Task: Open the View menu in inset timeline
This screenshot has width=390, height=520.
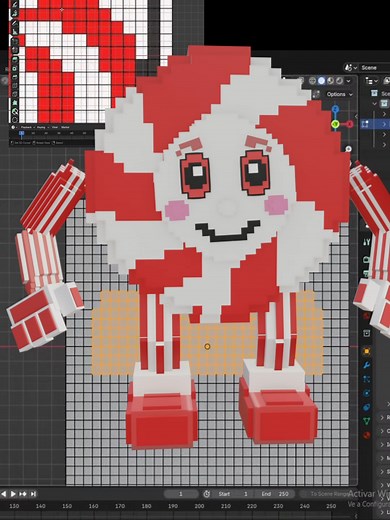Action: 55,127
